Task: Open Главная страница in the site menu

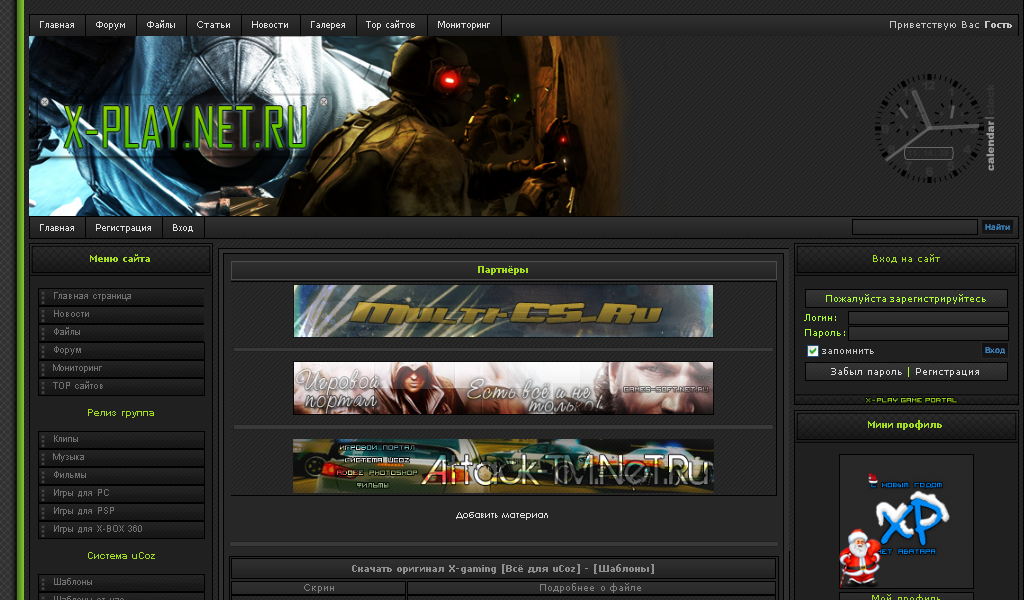Action: (121, 296)
